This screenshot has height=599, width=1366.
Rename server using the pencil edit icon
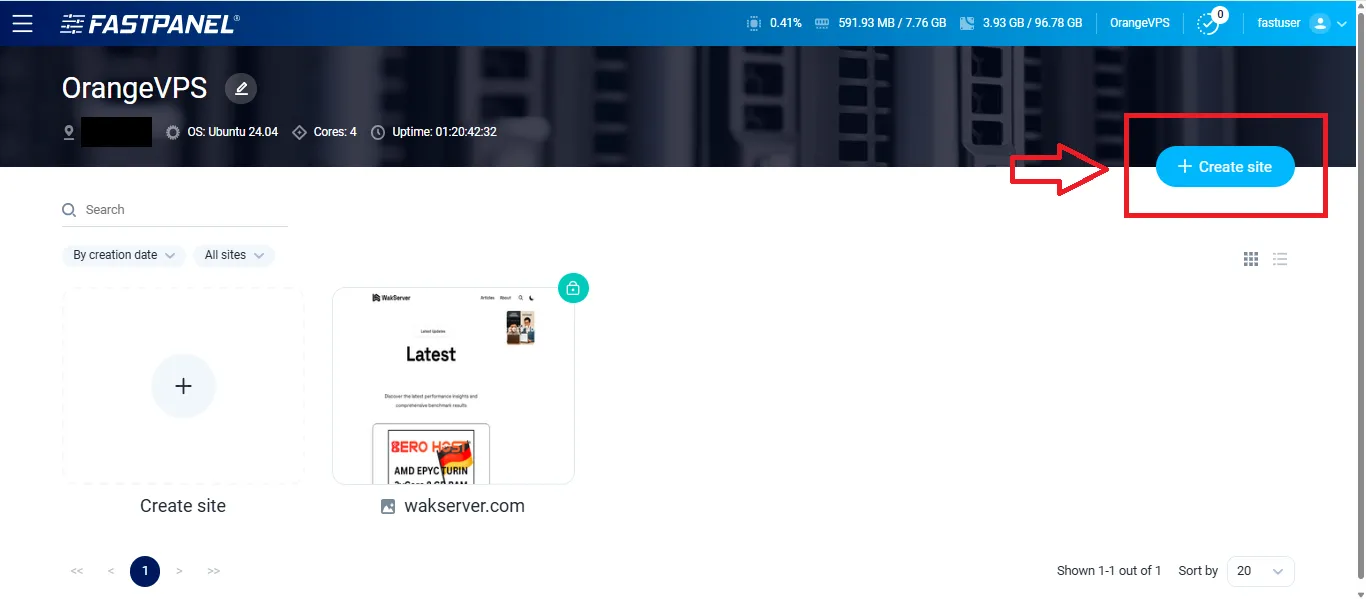[240, 88]
